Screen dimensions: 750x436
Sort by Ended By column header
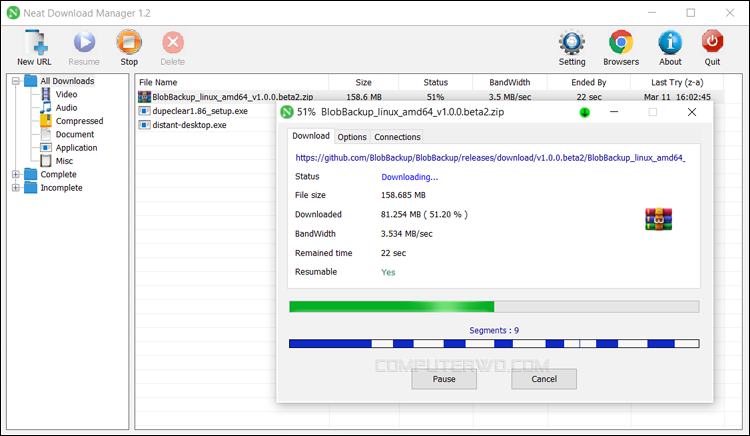(589, 82)
